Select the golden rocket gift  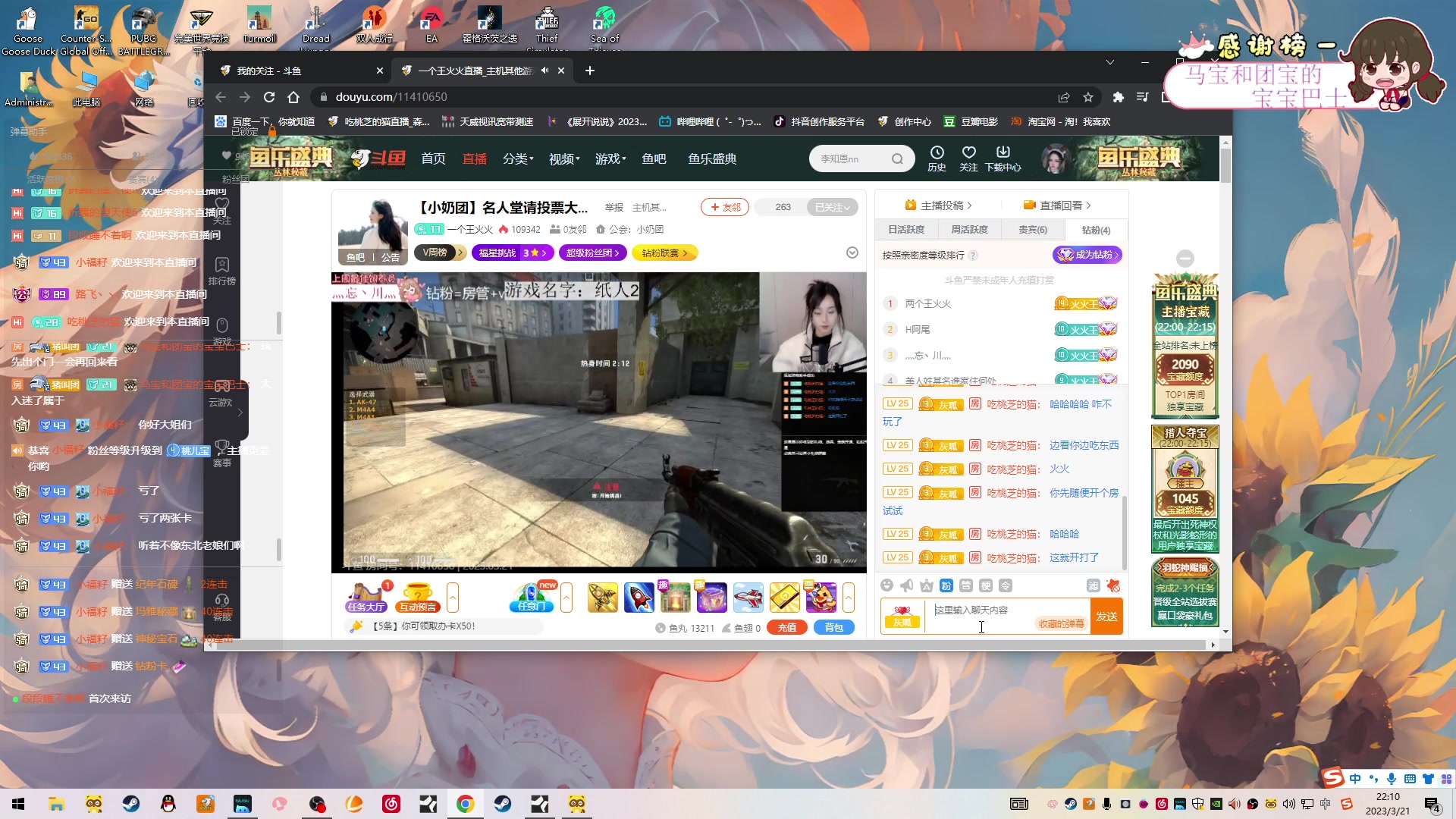tap(603, 598)
